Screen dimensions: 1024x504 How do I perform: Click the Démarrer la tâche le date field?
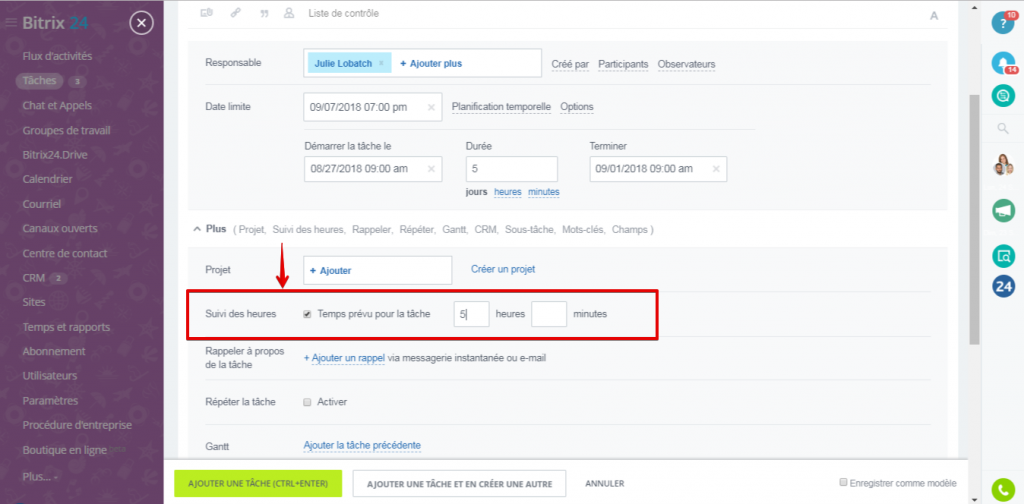click(373, 168)
